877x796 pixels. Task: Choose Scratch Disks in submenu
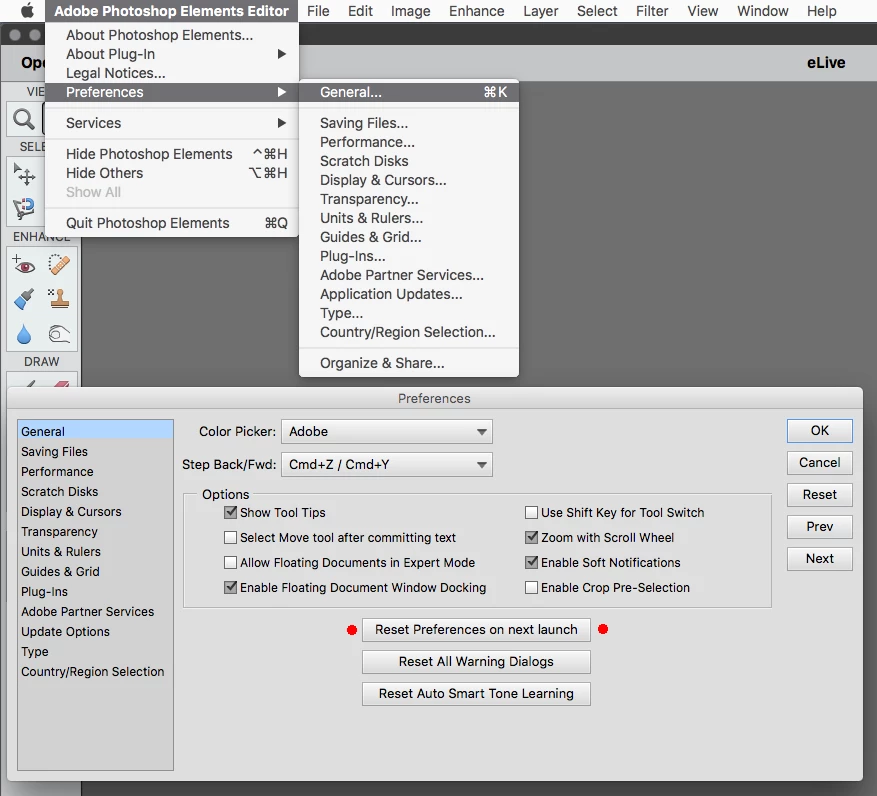tap(409, 161)
